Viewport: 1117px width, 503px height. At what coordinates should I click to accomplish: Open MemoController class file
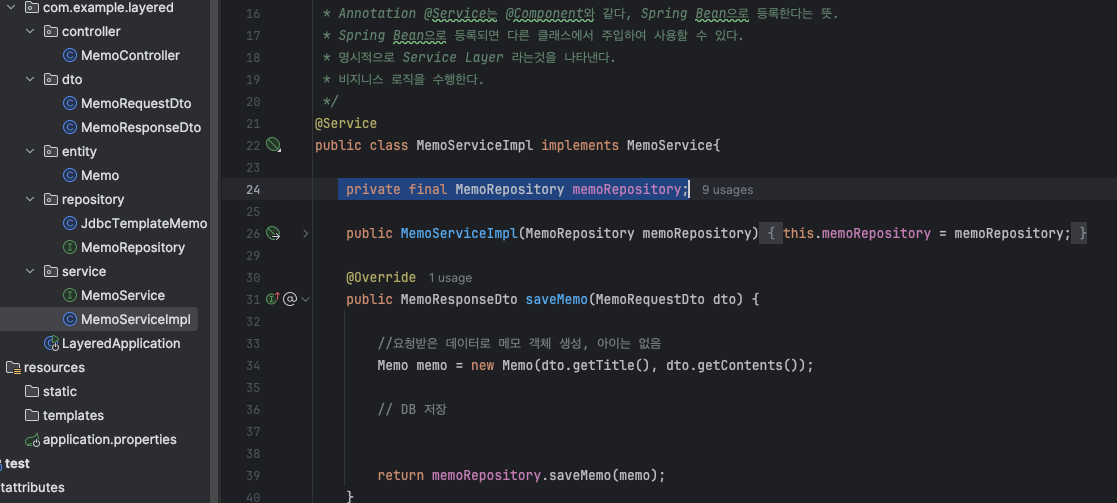point(130,56)
